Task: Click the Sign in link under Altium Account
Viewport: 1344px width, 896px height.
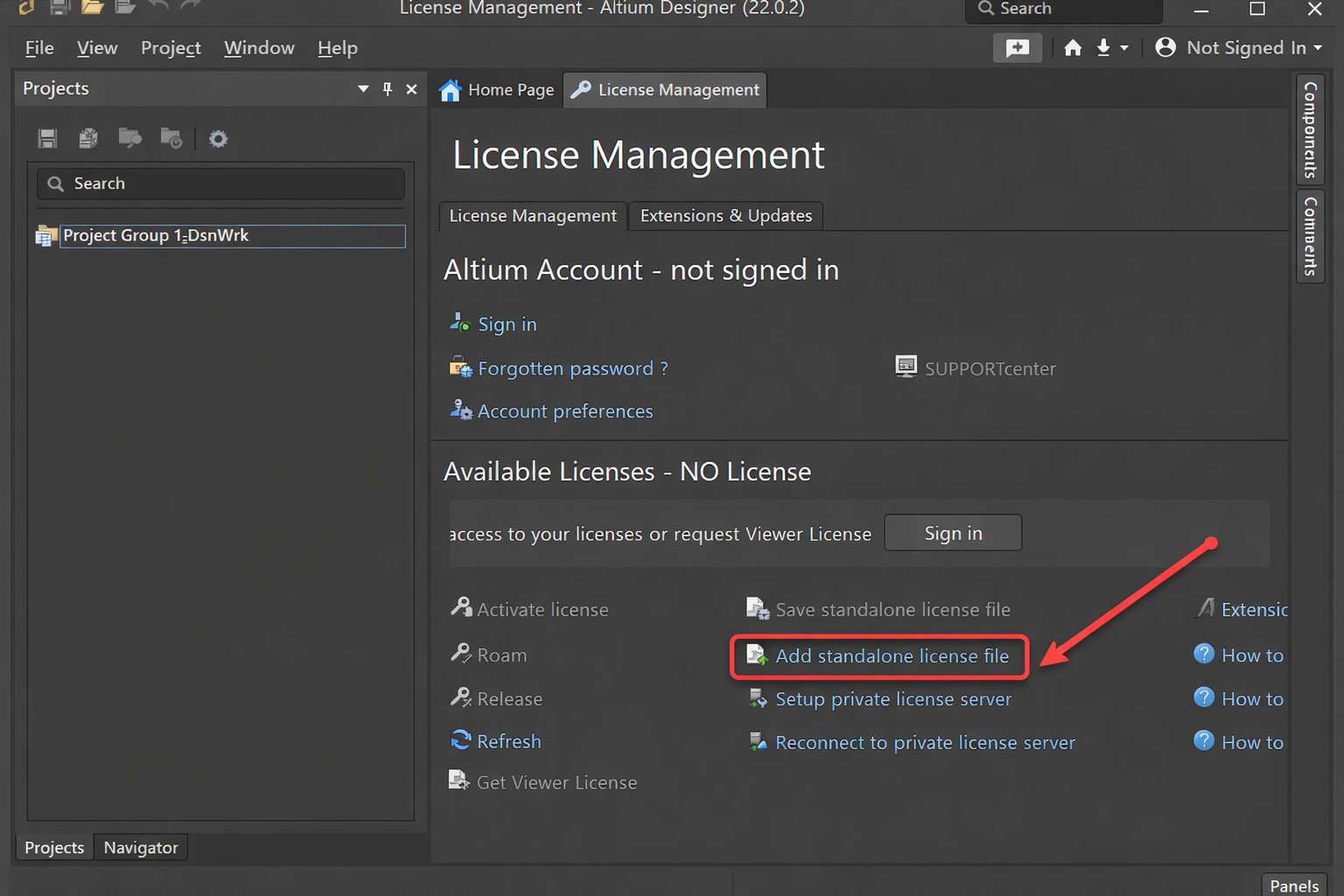Action: (507, 325)
